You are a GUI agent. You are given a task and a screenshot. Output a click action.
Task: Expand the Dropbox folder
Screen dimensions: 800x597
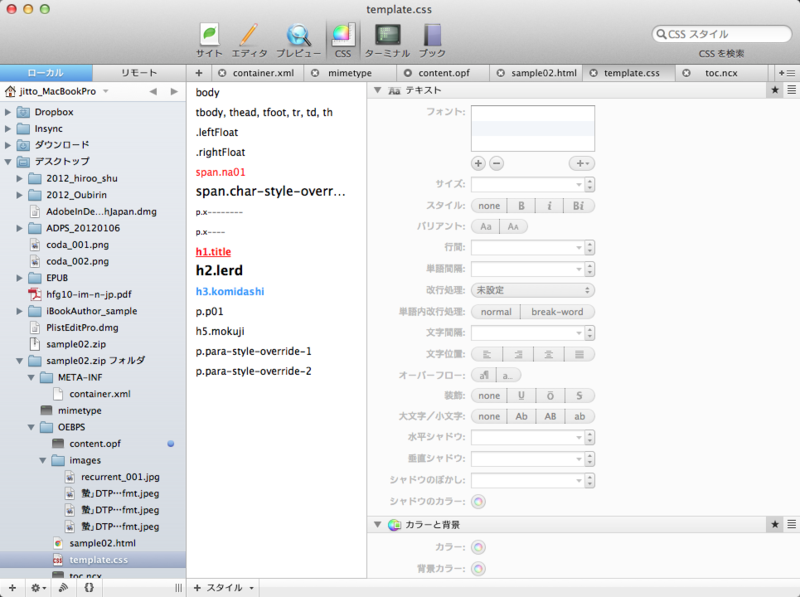click(x=8, y=112)
